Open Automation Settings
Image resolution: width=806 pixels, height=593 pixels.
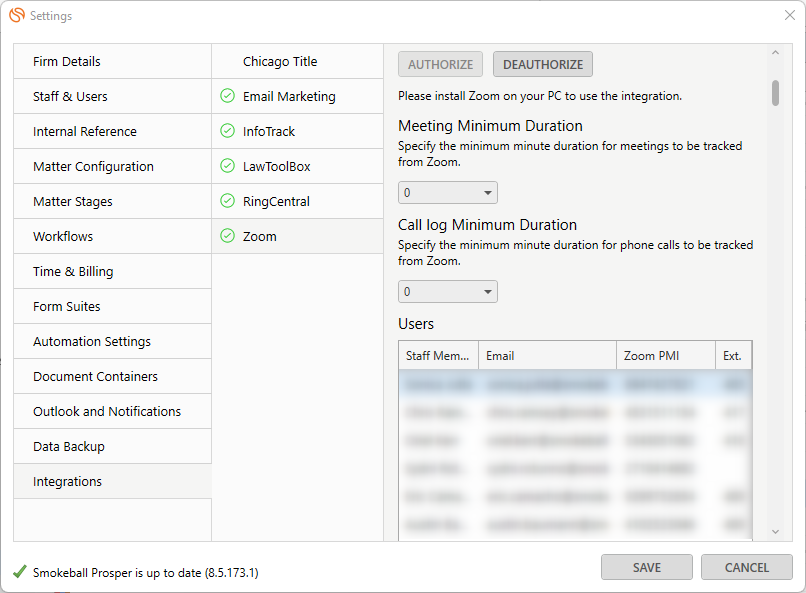113,341
